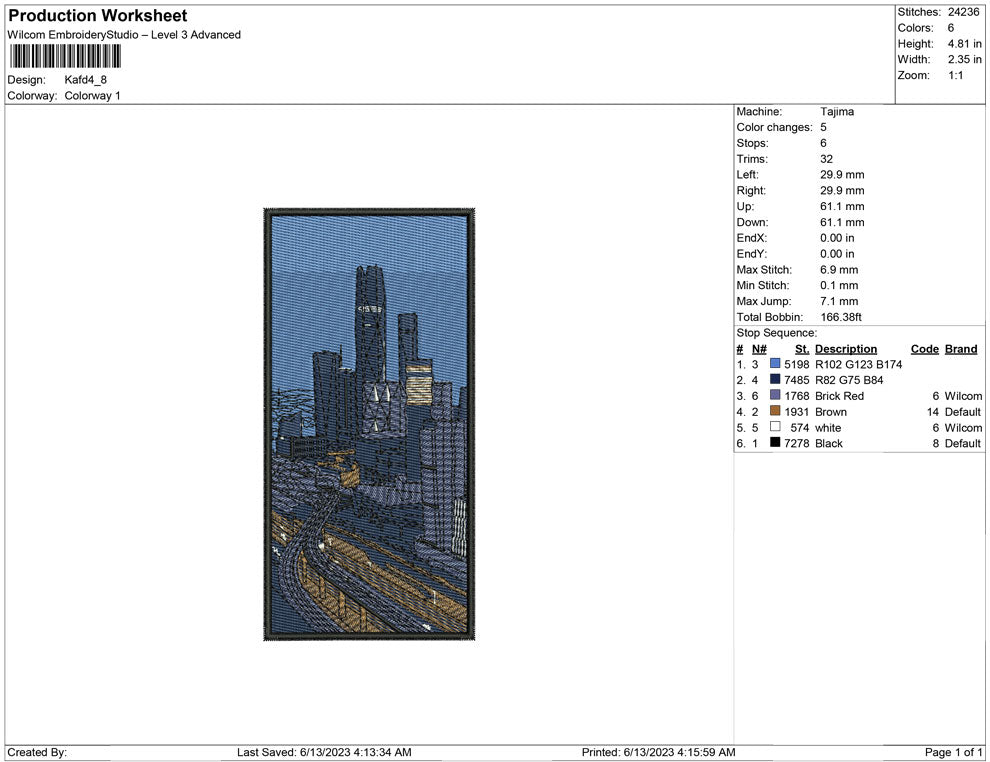Click the 'Stop Sequence:' heading
Viewport: 990px width, 762px height.
pyautogui.click(x=777, y=333)
